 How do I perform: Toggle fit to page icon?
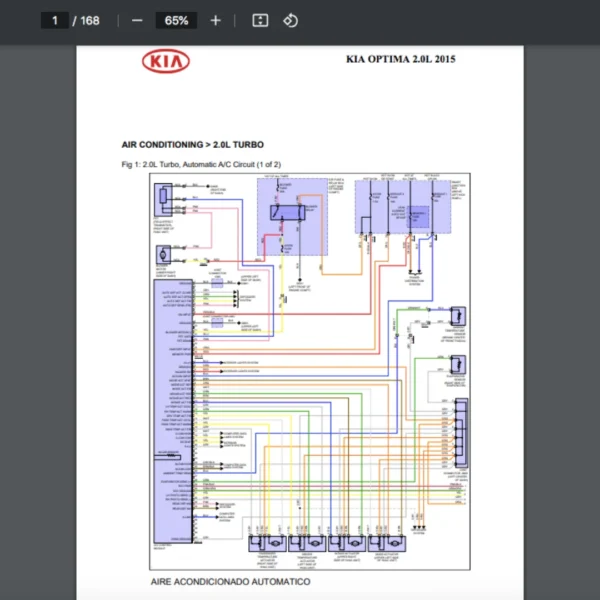(x=260, y=21)
